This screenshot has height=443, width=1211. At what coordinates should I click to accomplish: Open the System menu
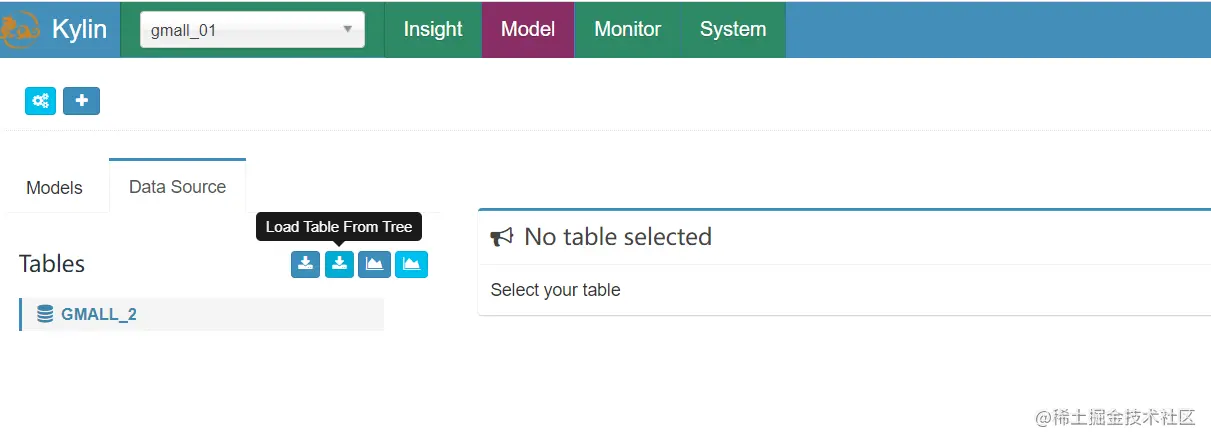point(733,30)
